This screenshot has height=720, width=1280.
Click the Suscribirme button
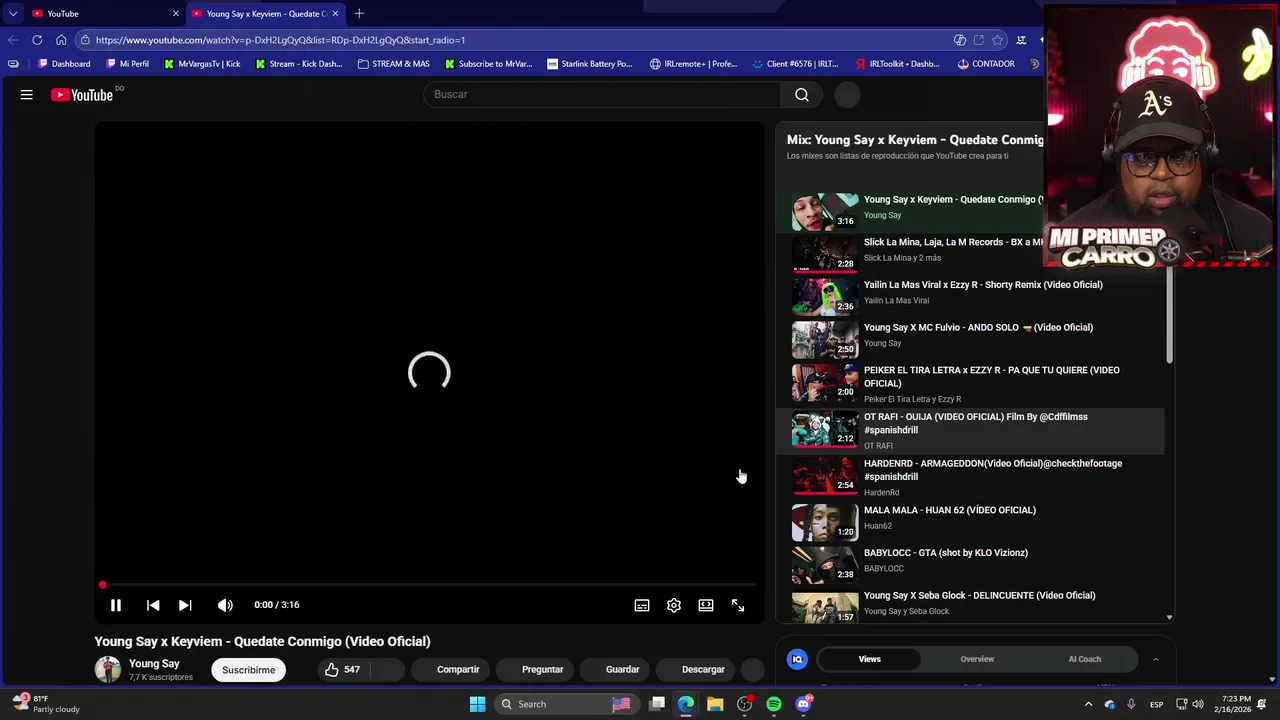click(x=248, y=670)
